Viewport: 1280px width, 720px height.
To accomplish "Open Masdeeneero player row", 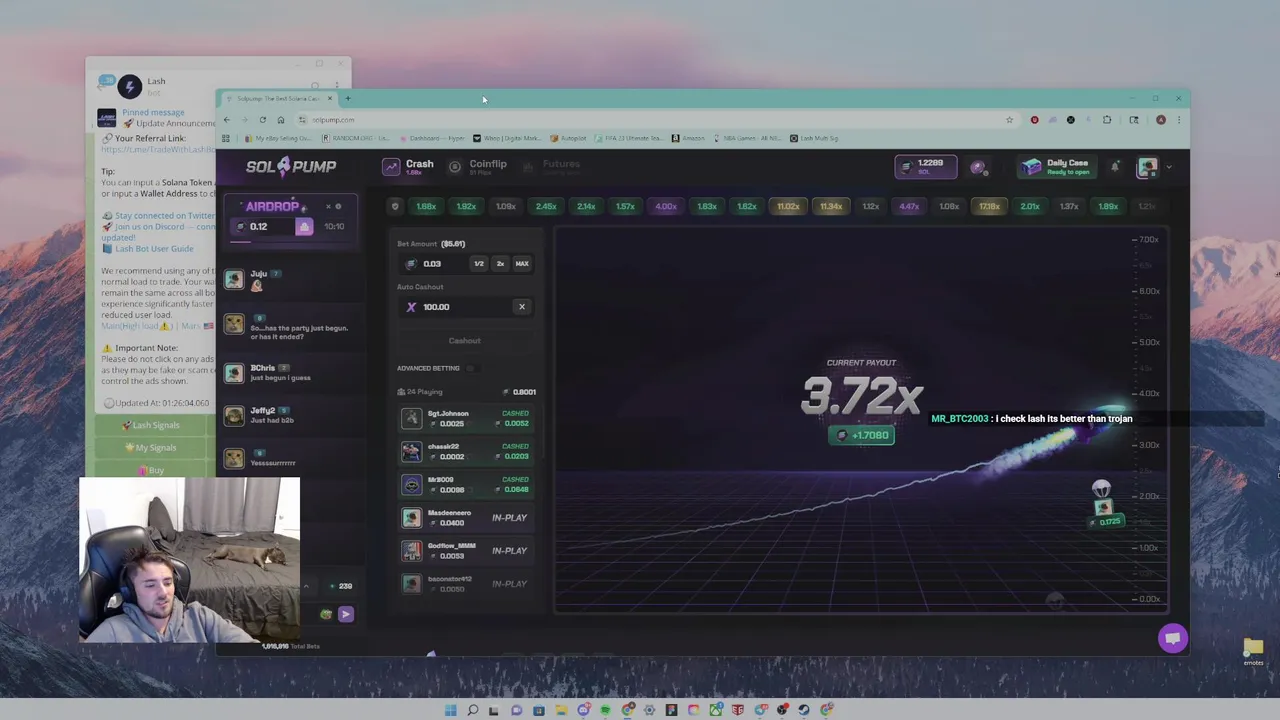I will [468, 517].
